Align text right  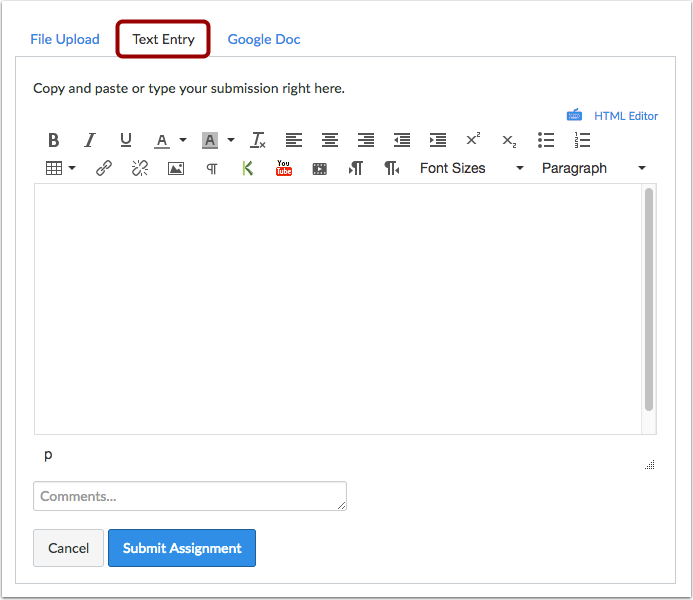click(x=366, y=141)
